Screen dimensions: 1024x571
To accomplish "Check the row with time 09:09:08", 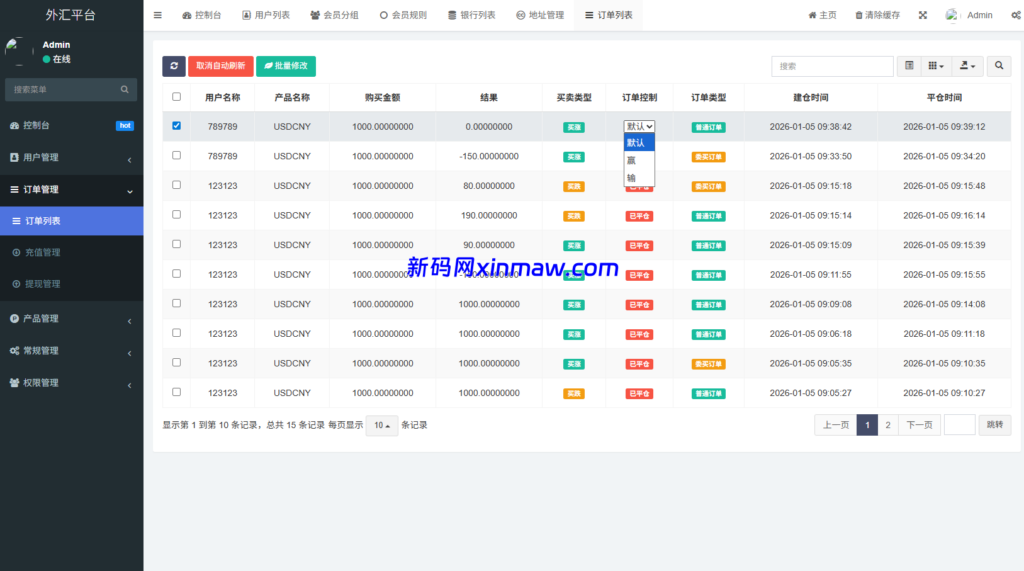I will pos(176,303).
